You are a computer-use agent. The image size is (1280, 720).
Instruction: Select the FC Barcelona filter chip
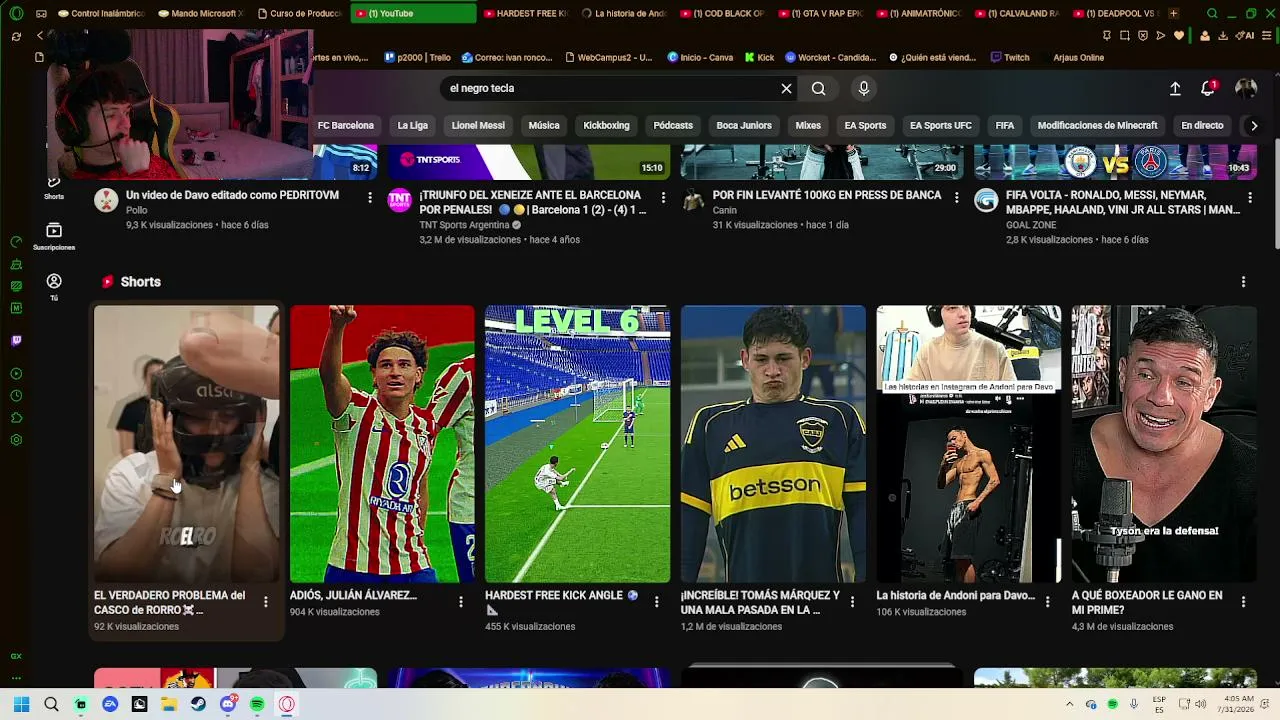tap(345, 125)
